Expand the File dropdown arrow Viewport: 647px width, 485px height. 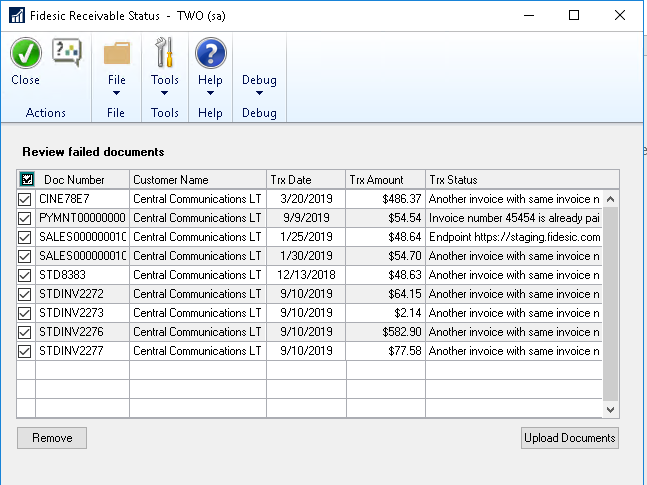[x=117, y=93]
